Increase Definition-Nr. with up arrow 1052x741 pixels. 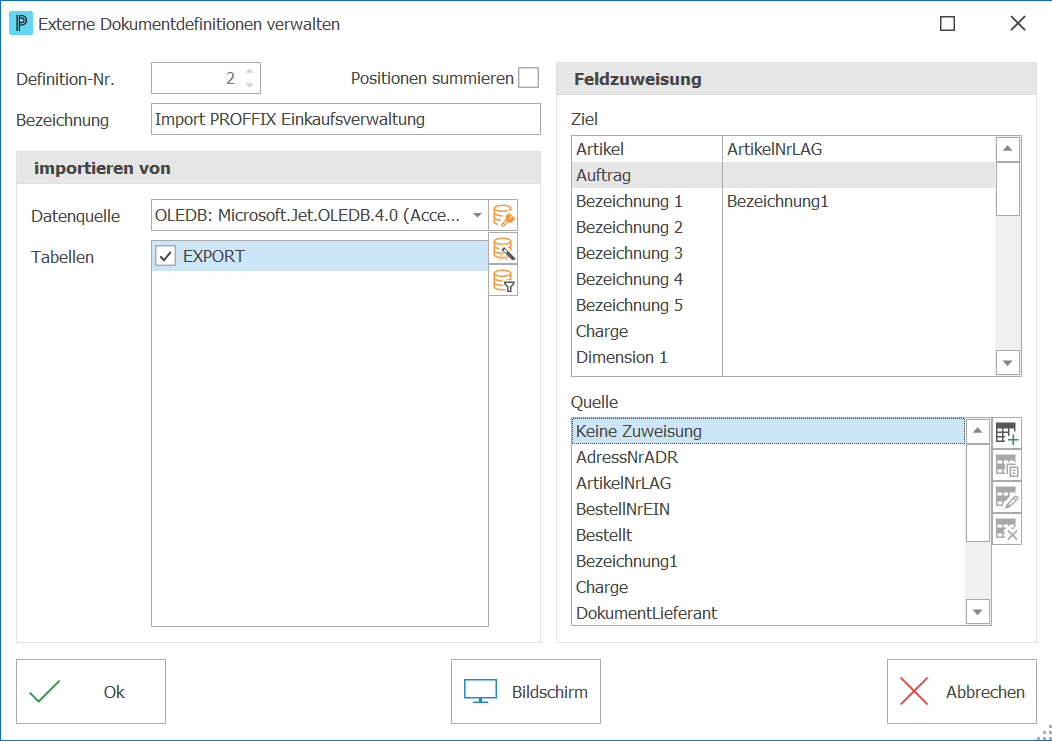coord(250,71)
